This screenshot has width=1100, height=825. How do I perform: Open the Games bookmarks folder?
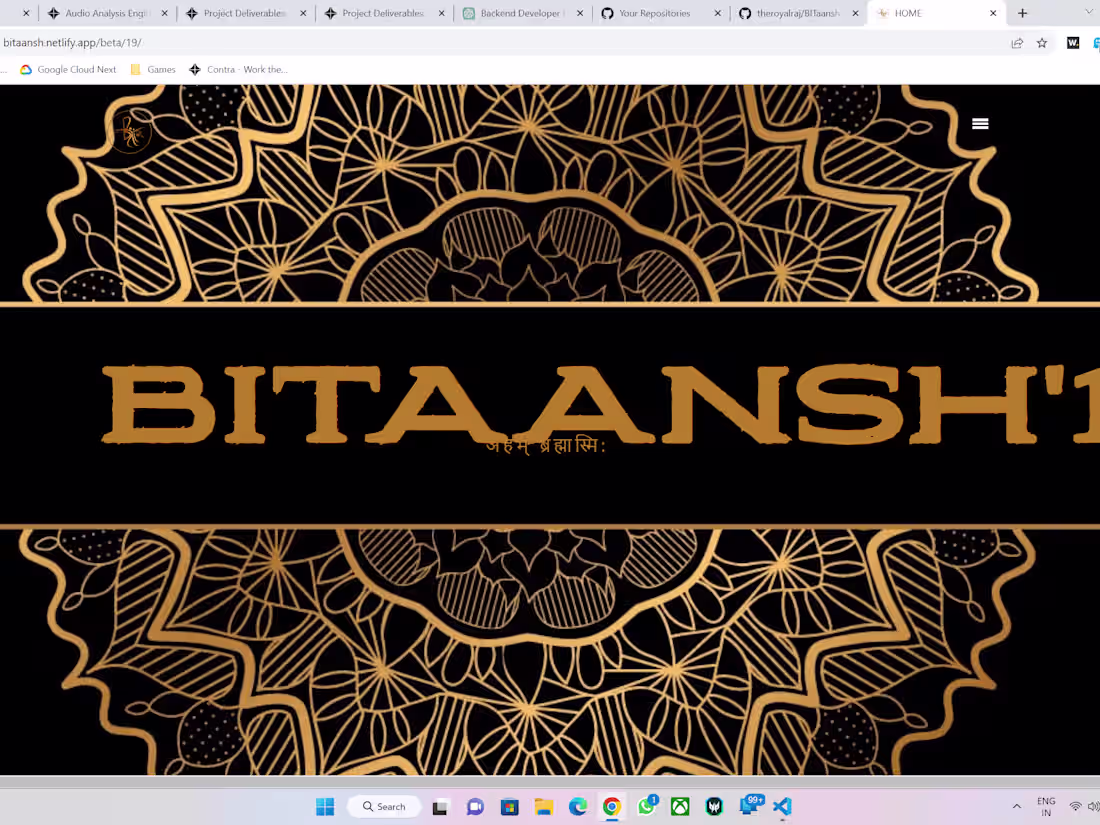pos(152,69)
